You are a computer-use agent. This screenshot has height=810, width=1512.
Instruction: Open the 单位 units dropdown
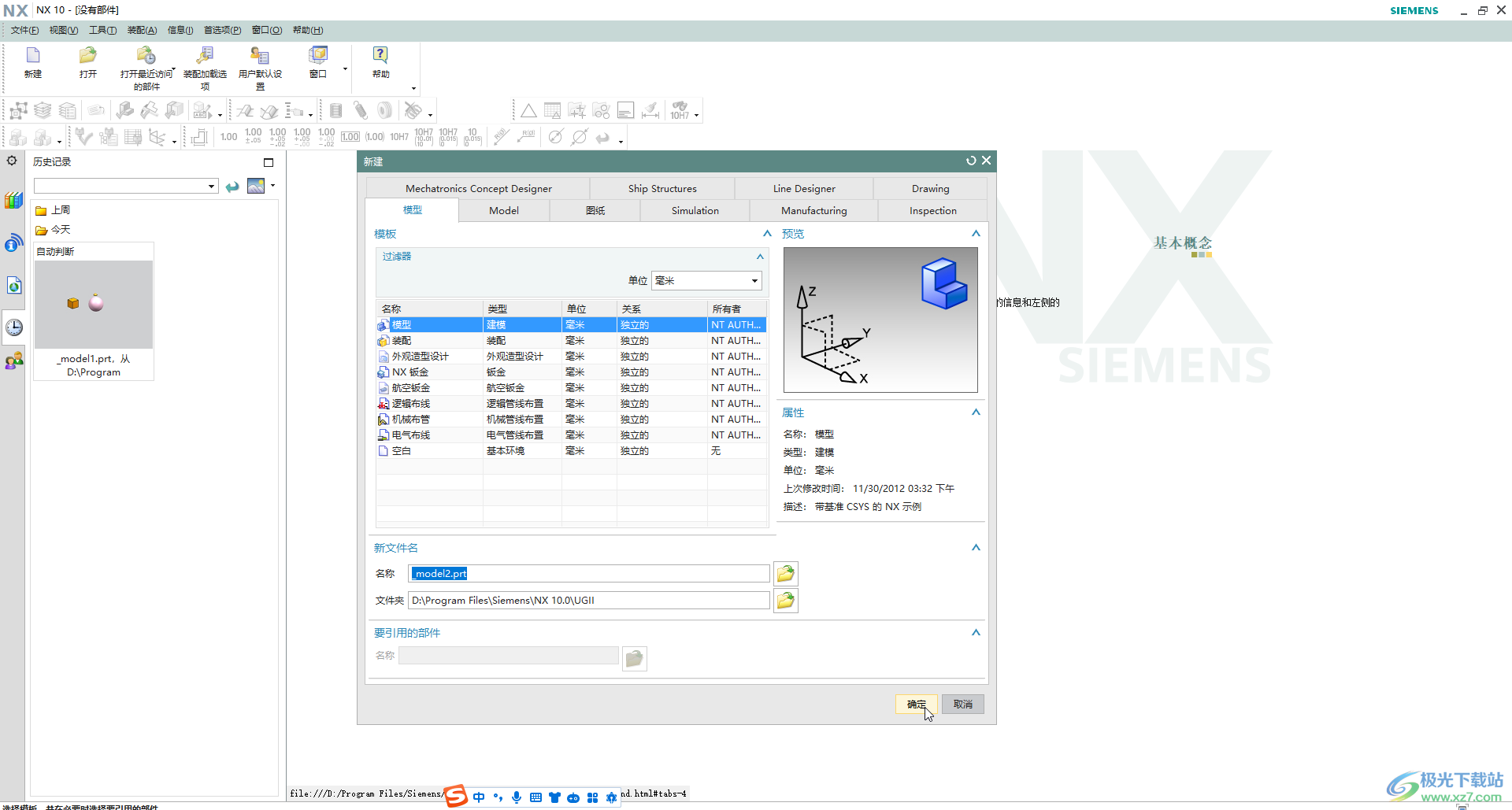click(754, 281)
